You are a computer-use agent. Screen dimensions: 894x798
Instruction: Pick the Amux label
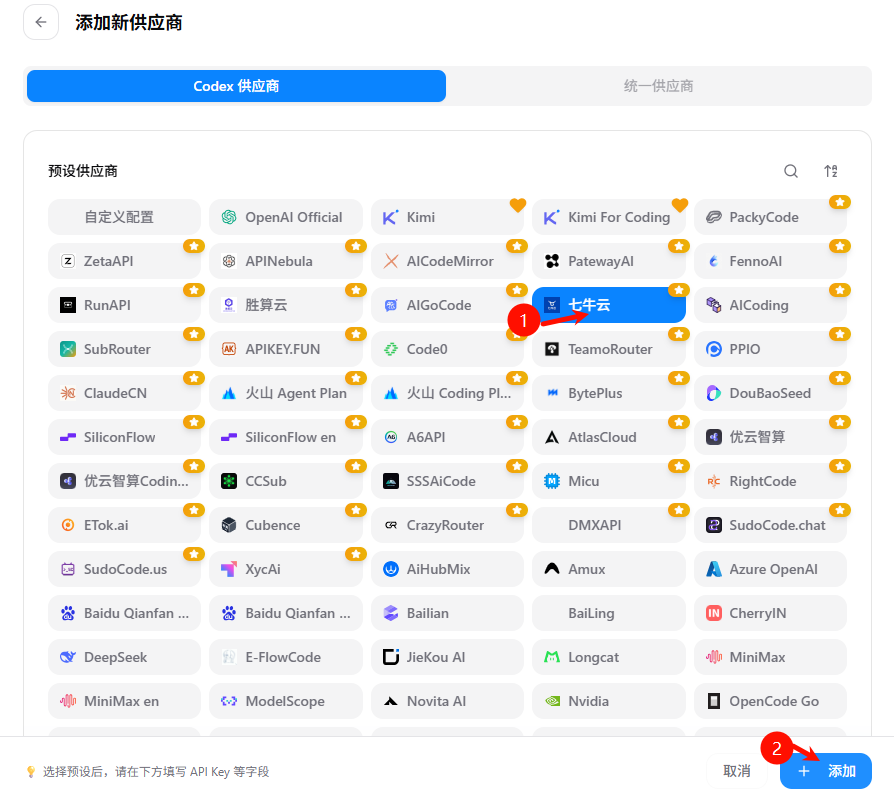pos(587,569)
